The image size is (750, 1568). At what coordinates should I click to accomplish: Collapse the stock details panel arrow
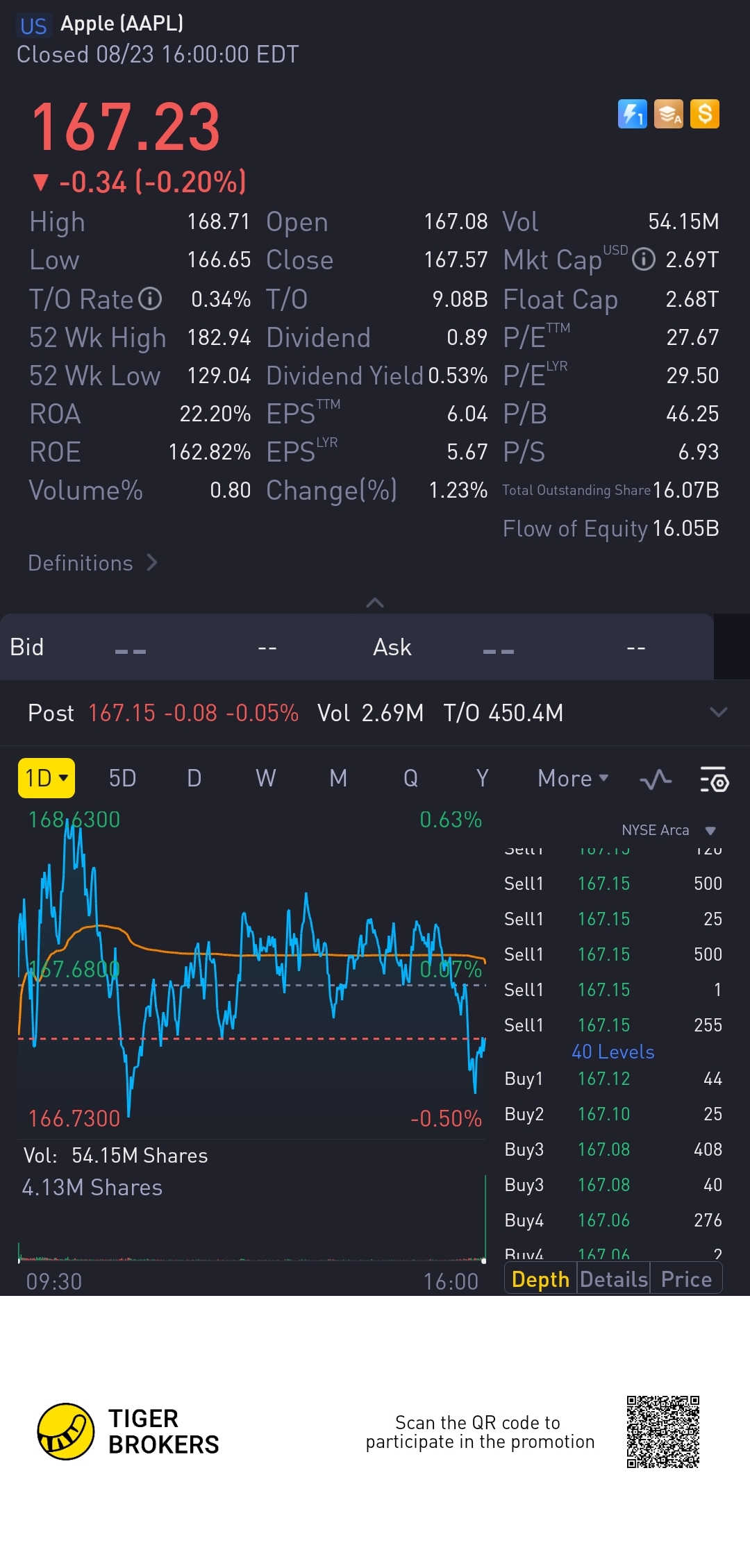375,602
